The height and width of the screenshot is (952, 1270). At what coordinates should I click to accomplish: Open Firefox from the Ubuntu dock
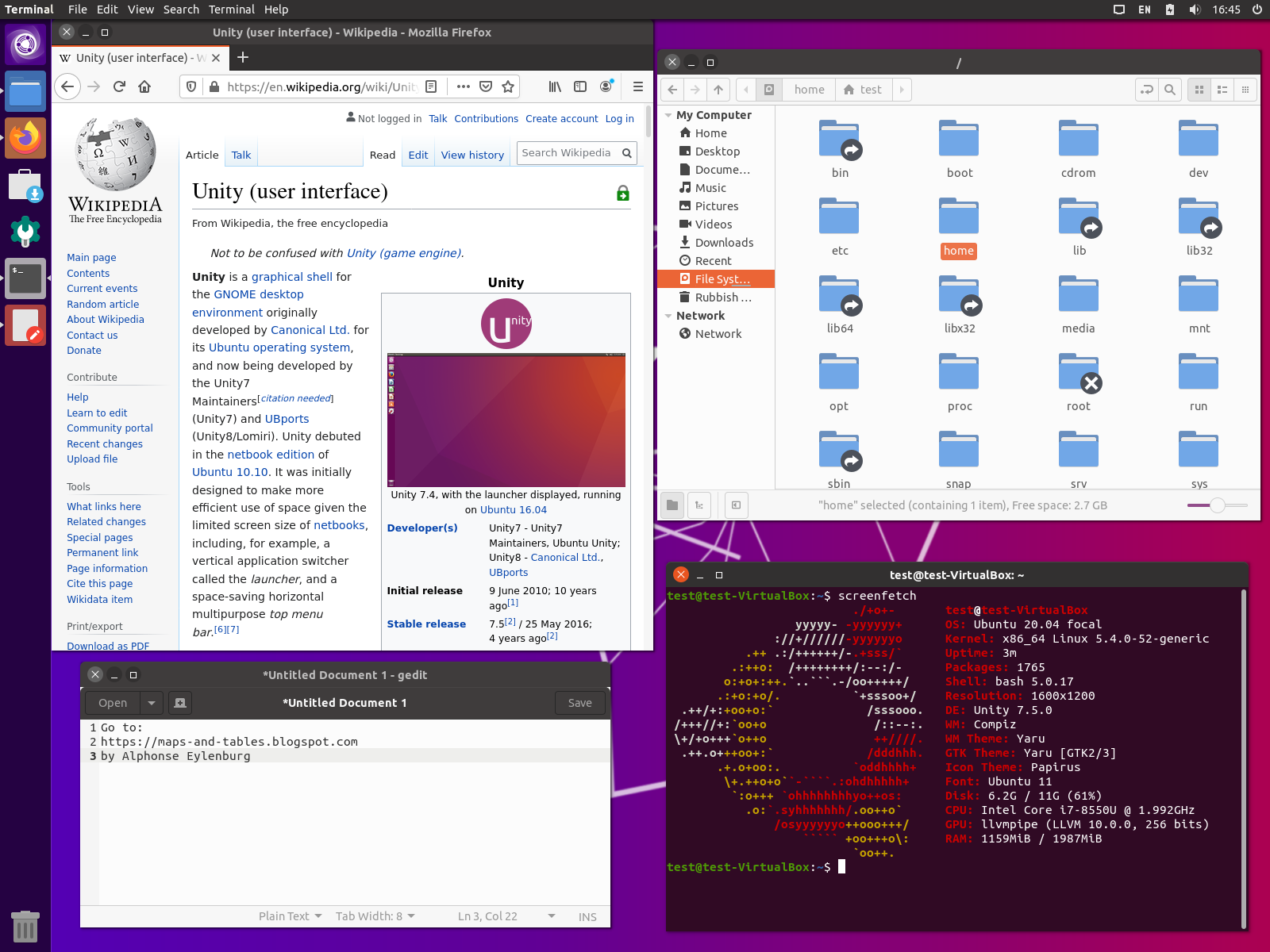coord(25,139)
